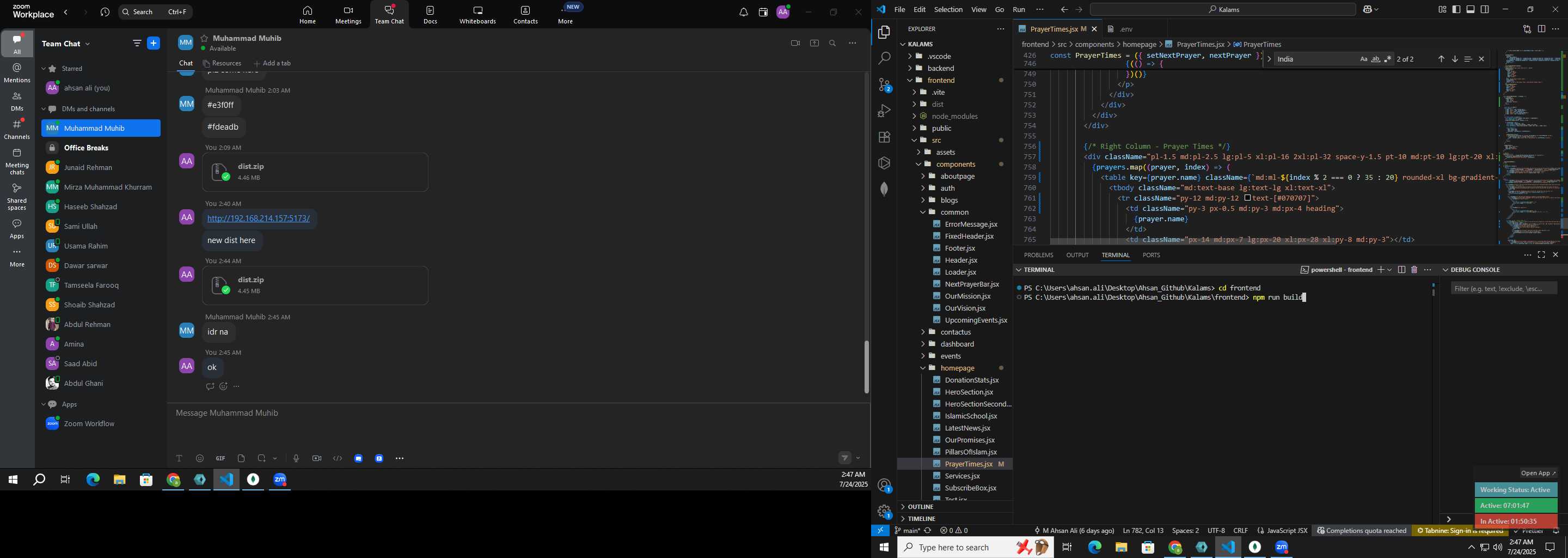This screenshot has width=1568, height=558.
Task: Click main branch in status bar
Action: 906,531
